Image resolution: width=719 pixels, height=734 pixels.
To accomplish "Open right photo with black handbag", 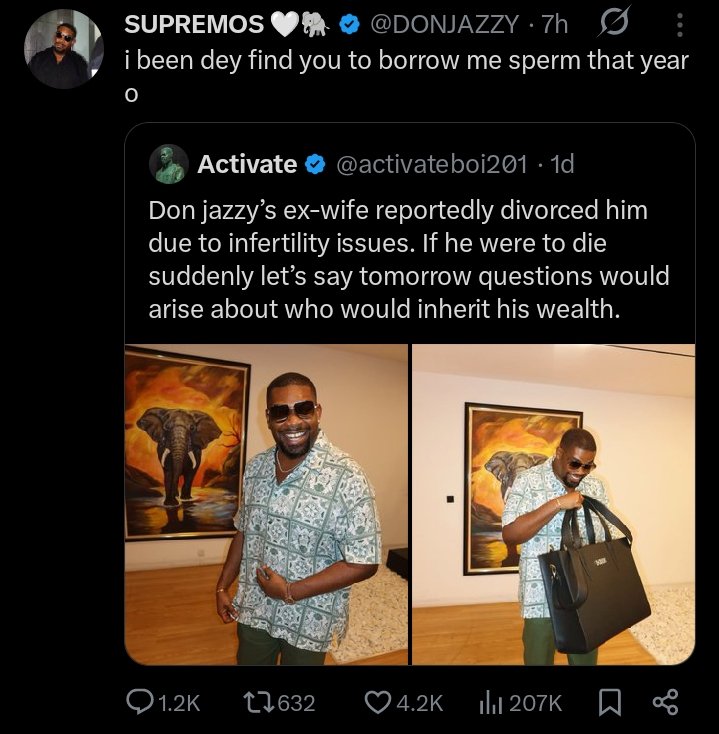I will tap(553, 504).
